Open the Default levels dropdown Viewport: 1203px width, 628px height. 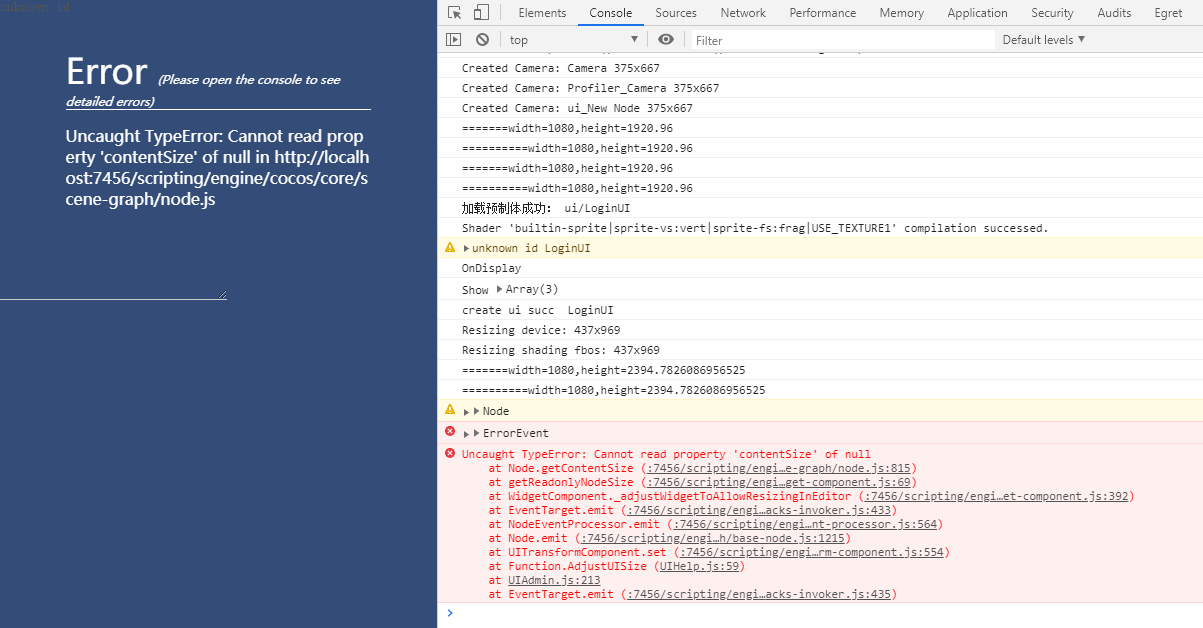[x=1044, y=40]
